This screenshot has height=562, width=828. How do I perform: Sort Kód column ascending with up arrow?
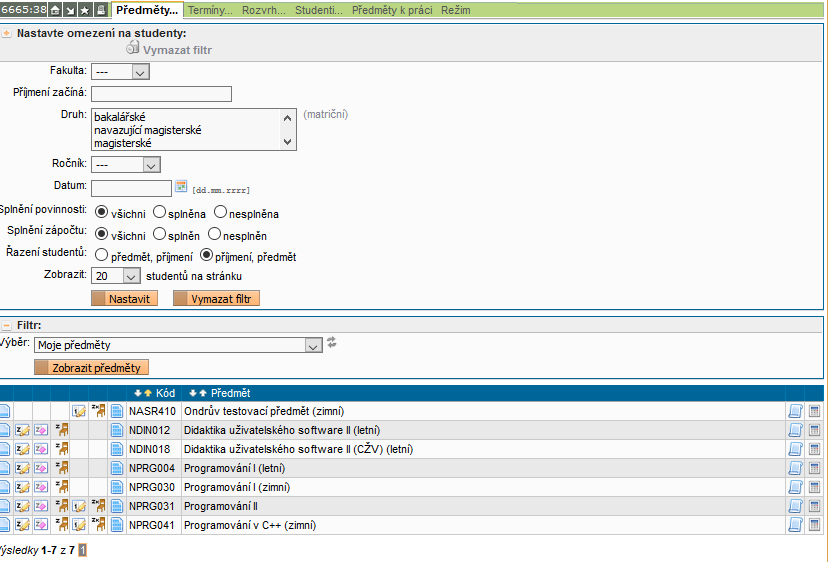click(149, 393)
